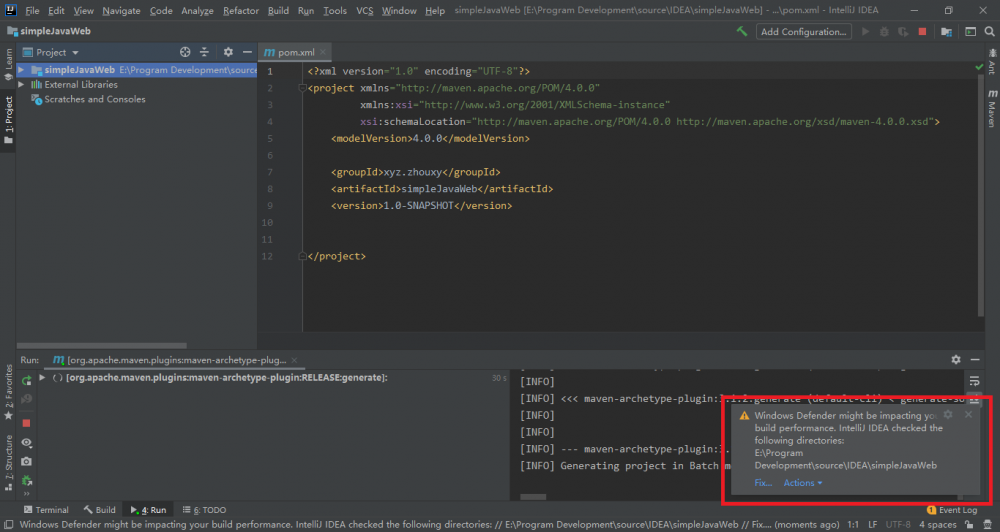Open Run panel settings gear
Viewport: 1000px width, 532px height.
[955, 360]
